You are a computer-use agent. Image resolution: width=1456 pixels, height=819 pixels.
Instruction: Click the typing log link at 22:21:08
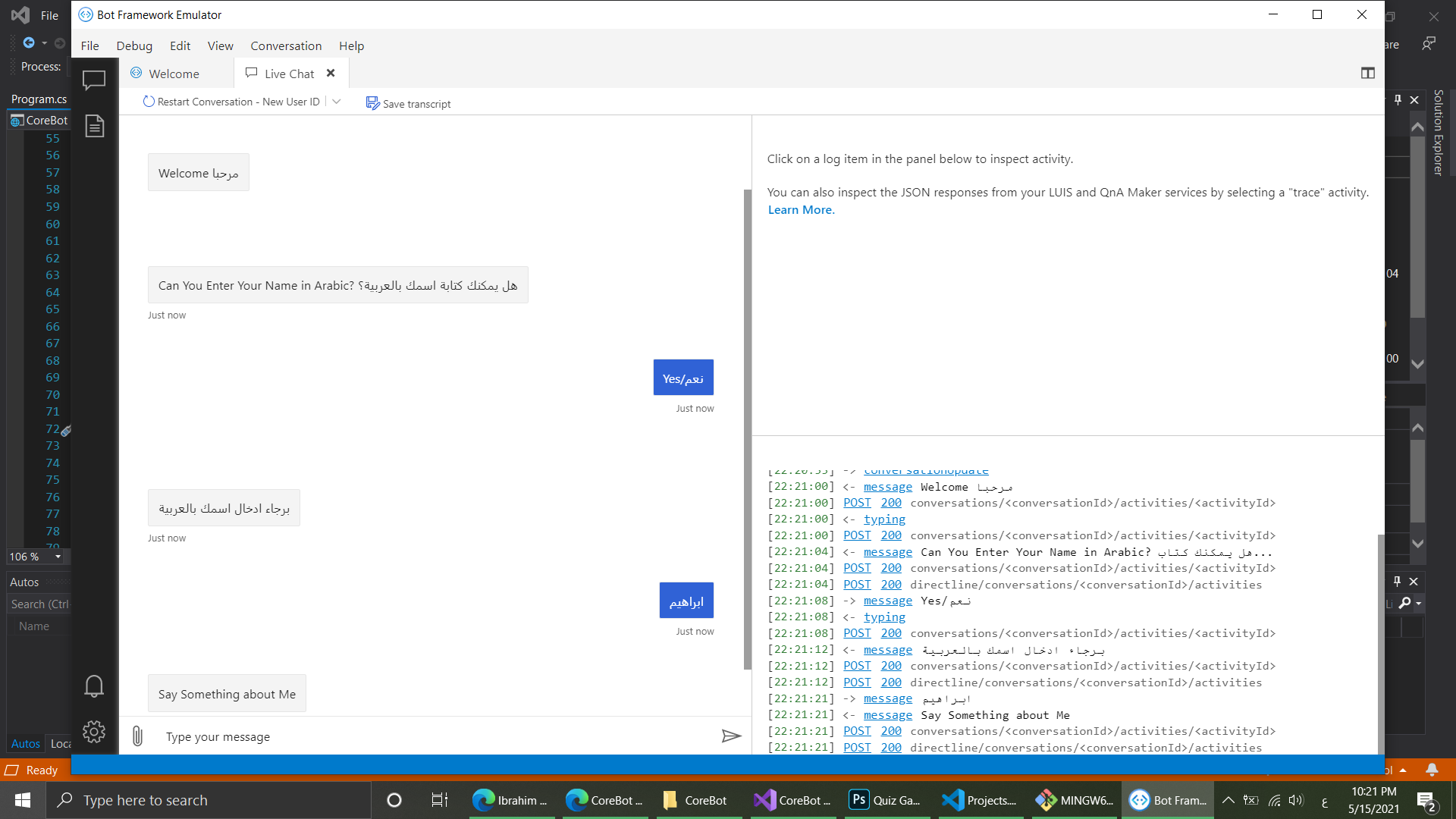click(x=884, y=617)
